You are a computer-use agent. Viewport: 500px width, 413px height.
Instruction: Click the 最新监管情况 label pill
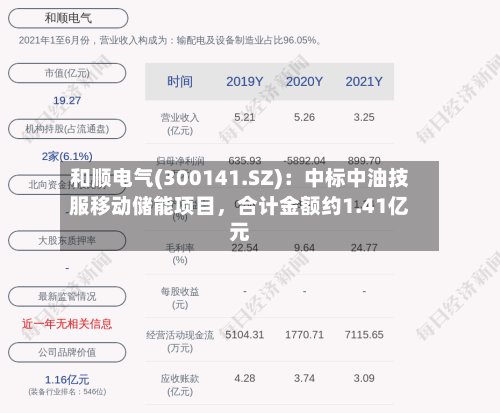[67, 296]
